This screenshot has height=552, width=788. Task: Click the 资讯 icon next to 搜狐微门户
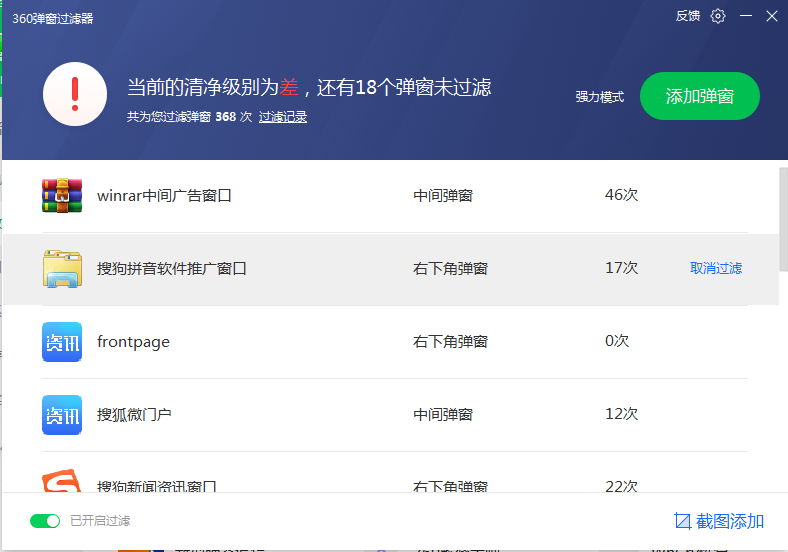(62, 415)
